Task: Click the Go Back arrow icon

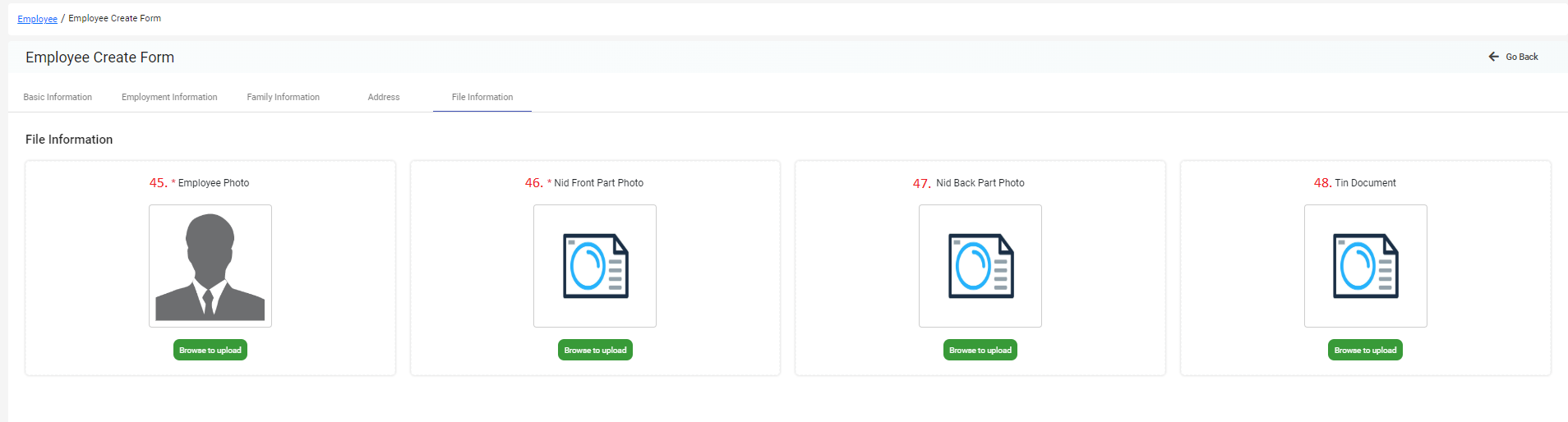Action: pos(1493,57)
